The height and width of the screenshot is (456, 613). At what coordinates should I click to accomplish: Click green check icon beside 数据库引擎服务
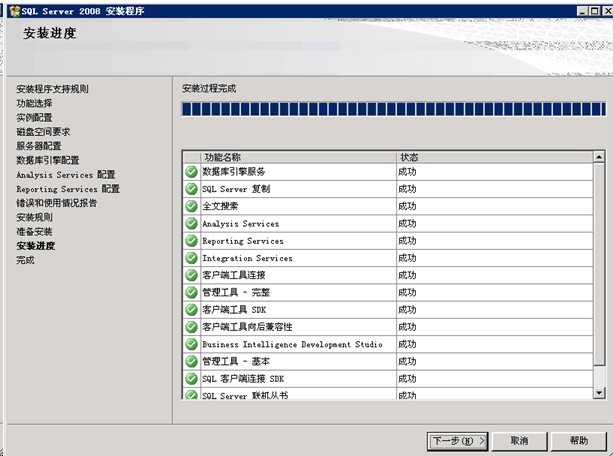pos(191,171)
